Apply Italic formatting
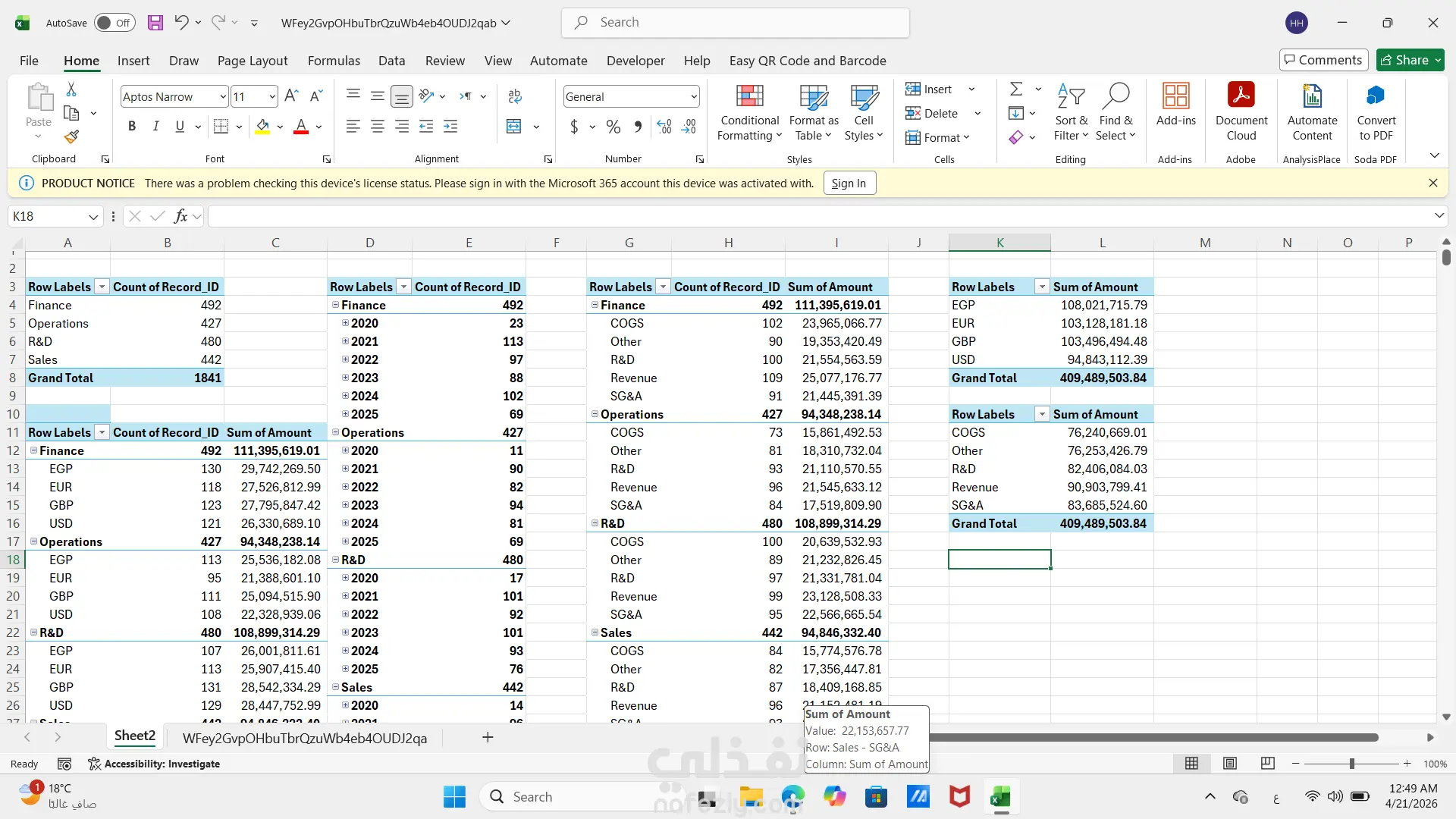 pyautogui.click(x=155, y=127)
